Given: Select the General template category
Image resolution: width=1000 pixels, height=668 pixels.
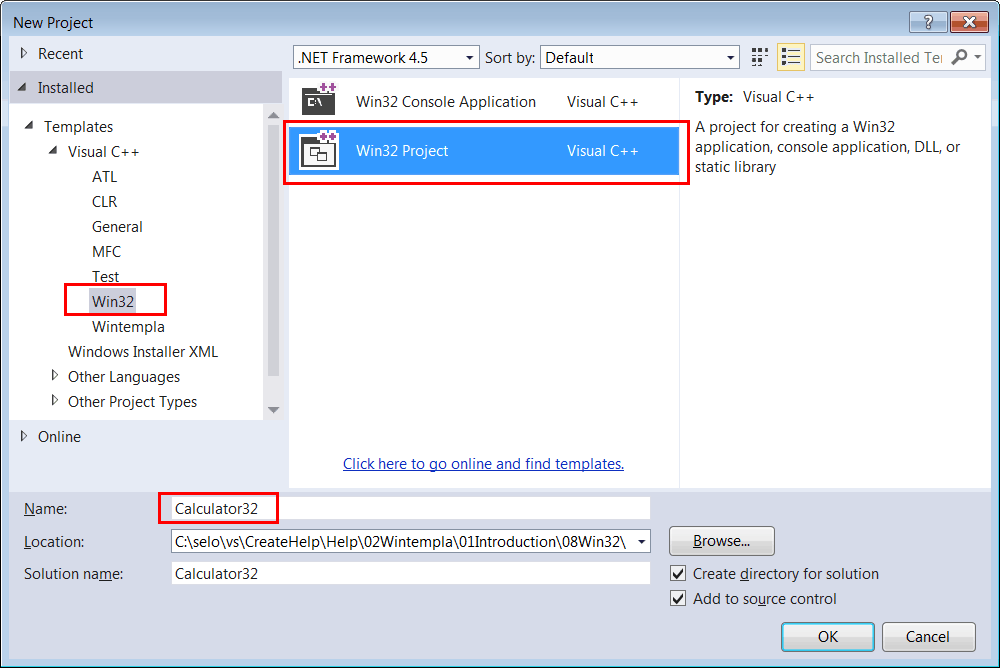Looking at the screenshot, I should [x=117, y=226].
